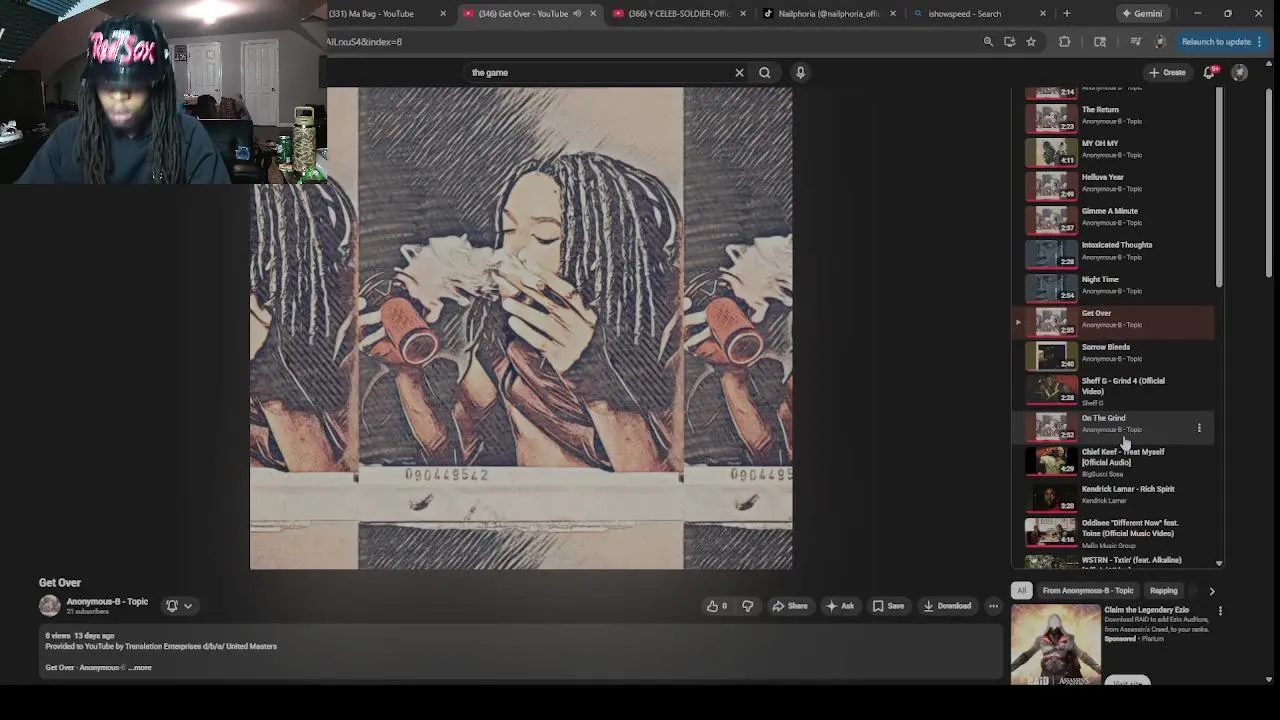This screenshot has height=720, width=1280.
Task: Click Relaunch to update button
Action: click(x=1220, y=42)
